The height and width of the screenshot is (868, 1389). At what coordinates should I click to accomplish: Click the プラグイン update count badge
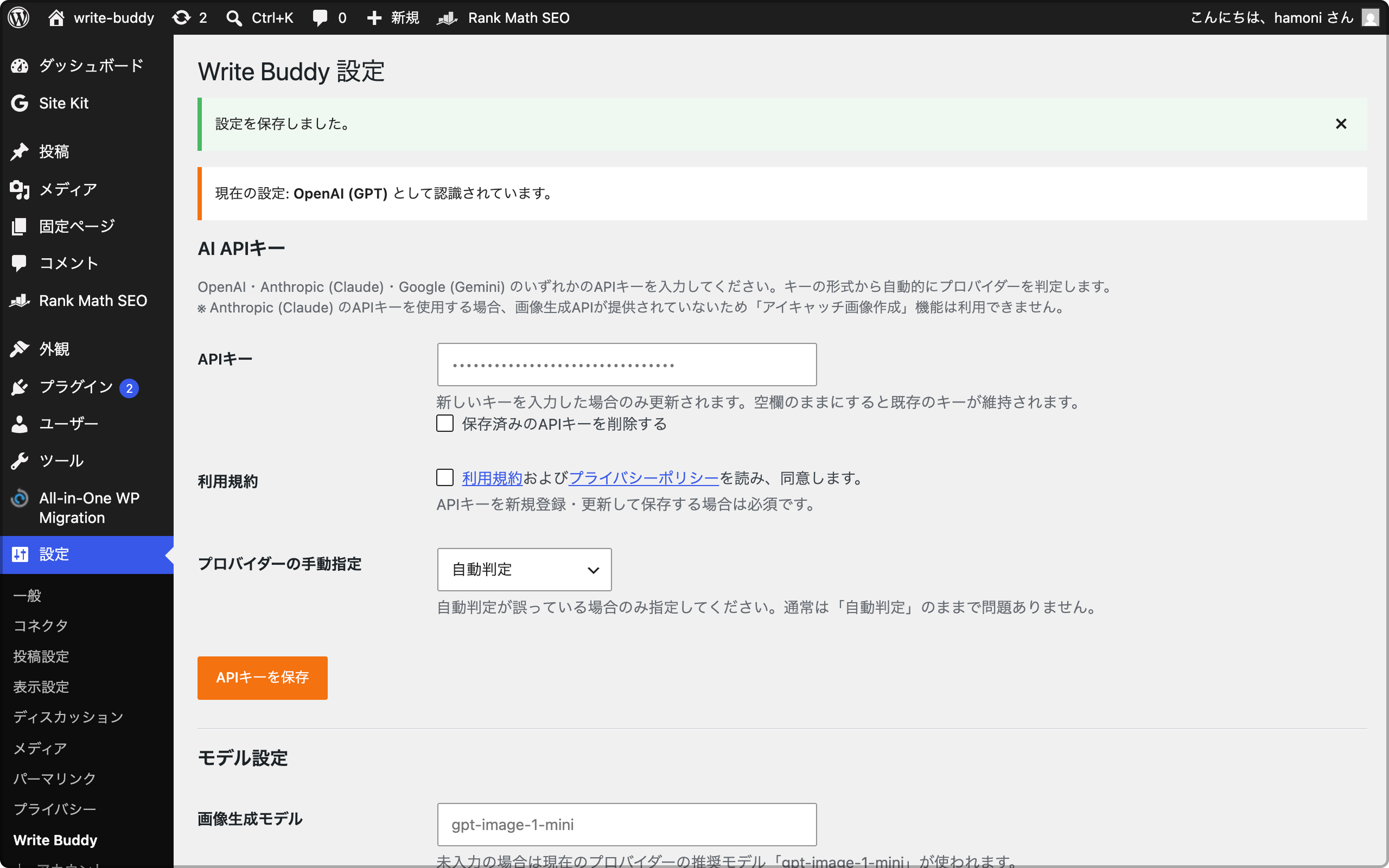coord(129,388)
